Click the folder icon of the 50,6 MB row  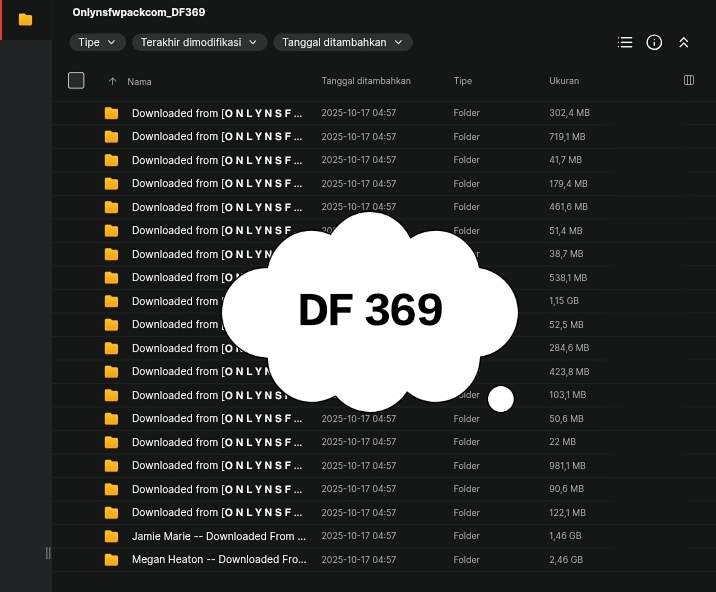(x=111, y=419)
